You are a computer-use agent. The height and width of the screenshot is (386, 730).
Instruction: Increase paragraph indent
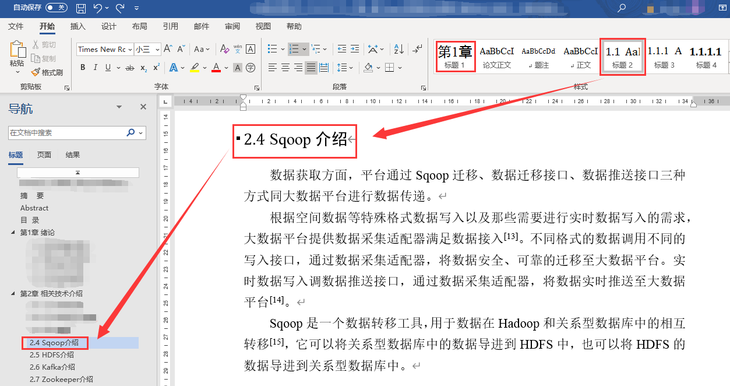(x=355, y=49)
